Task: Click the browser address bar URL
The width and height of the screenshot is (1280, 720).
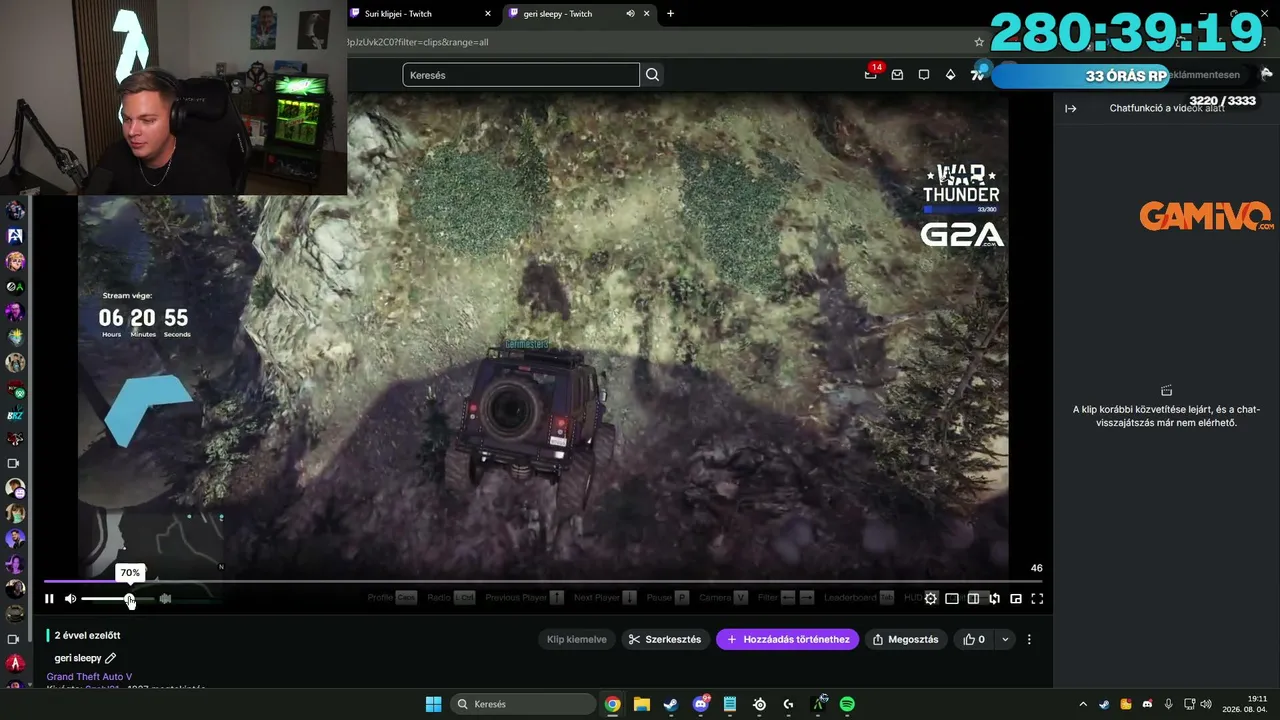Action: (417, 42)
